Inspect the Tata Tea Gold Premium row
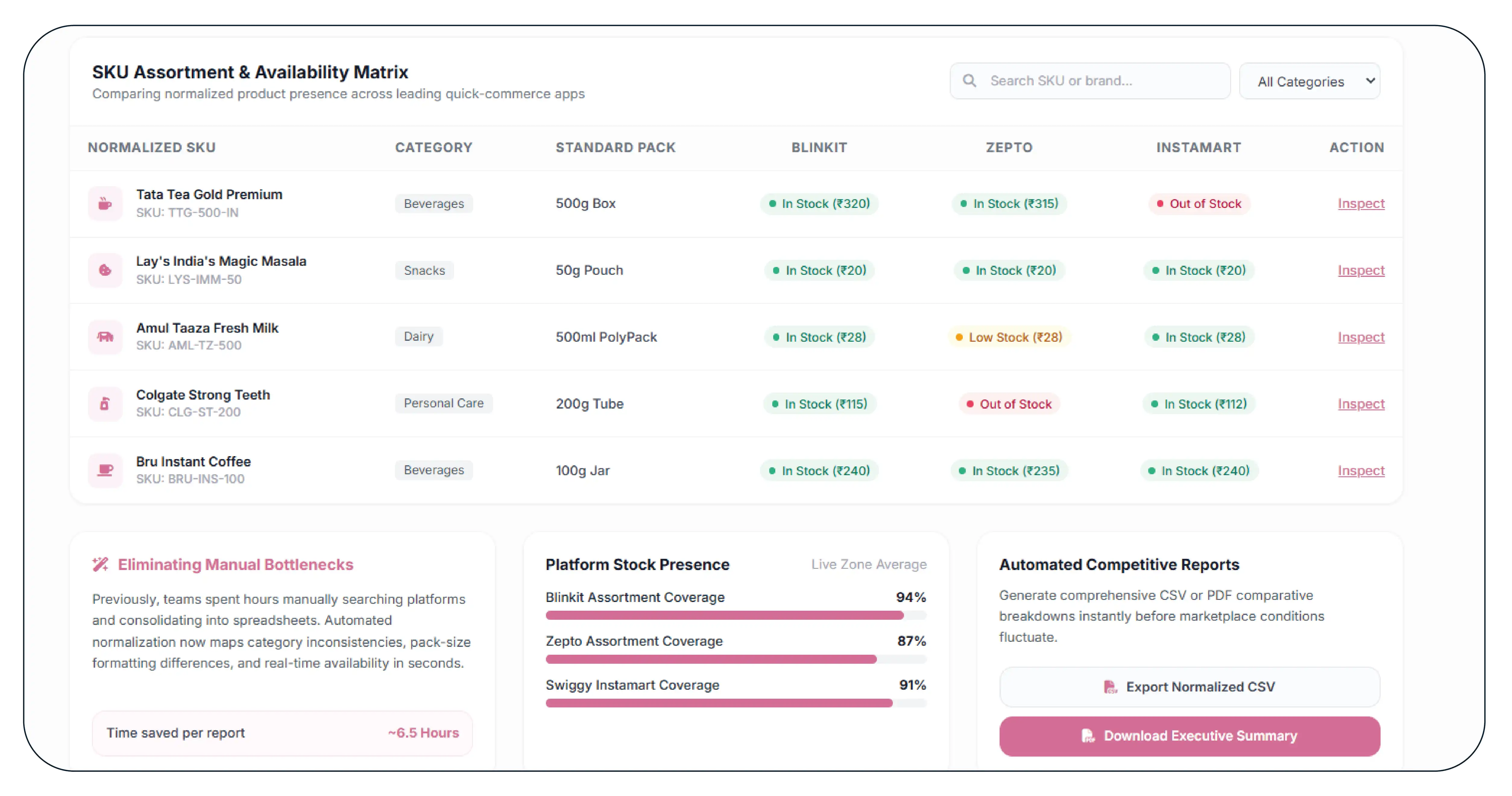The height and width of the screenshot is (796, 1512). click(1361, 204)
